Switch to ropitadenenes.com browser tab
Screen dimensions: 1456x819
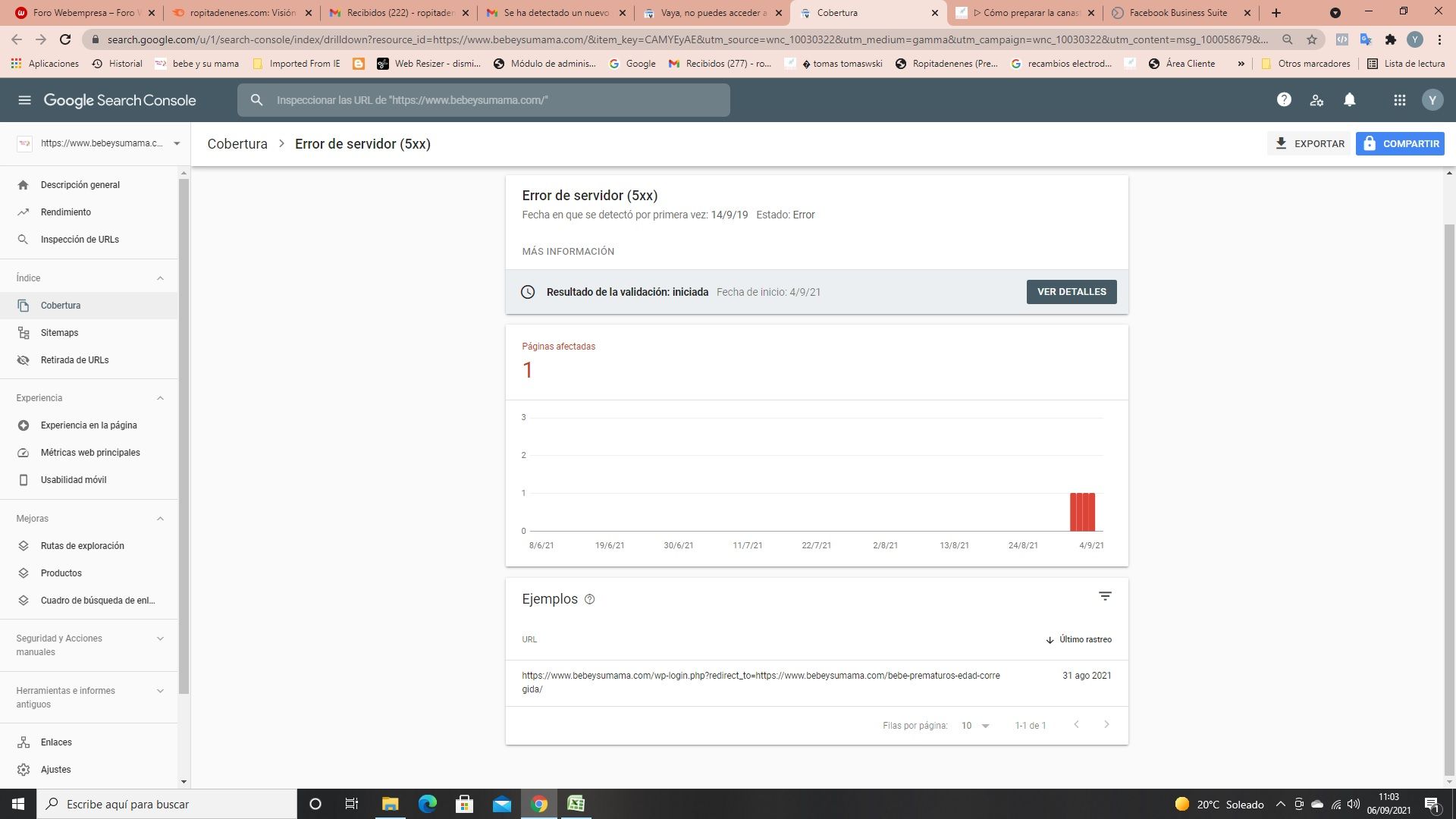click(241, 13)
